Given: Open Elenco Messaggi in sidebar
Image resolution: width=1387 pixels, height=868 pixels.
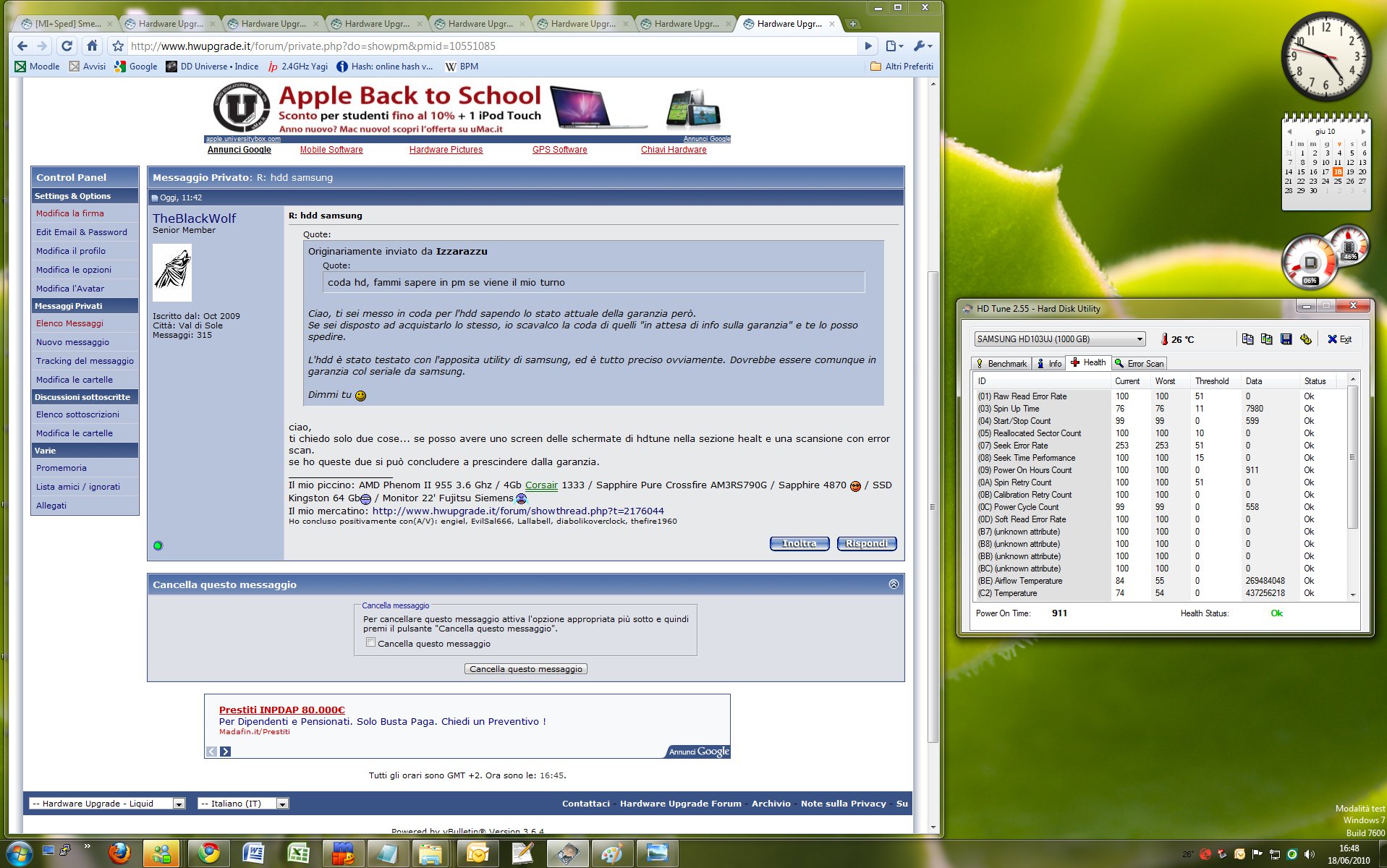Looking at the screenshot, I should (69, 323).
